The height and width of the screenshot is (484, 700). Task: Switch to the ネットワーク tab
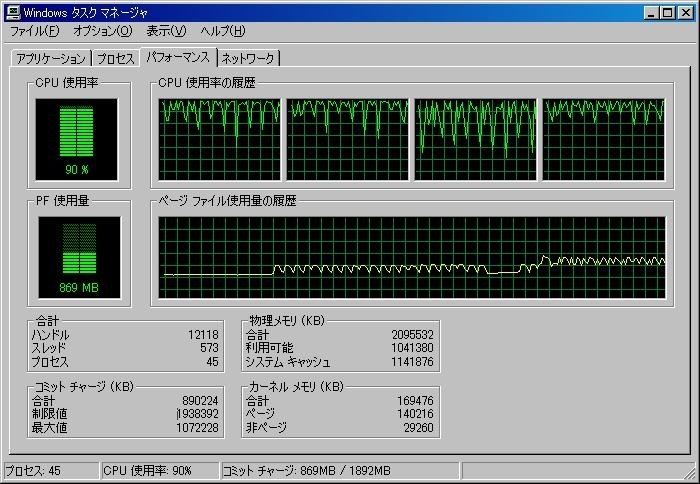point(248,58)
